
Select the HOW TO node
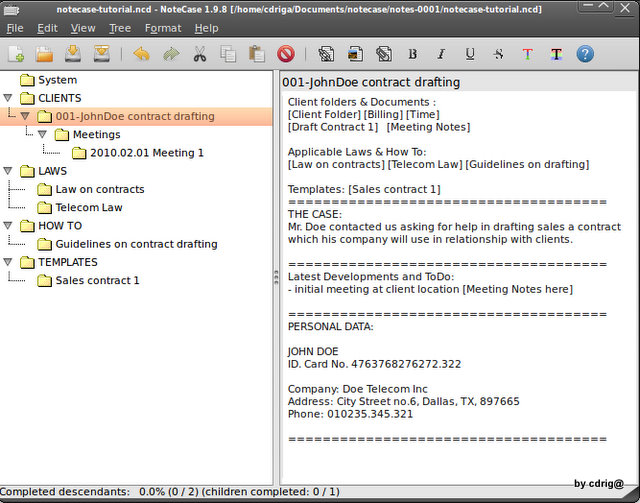[60, 226]
